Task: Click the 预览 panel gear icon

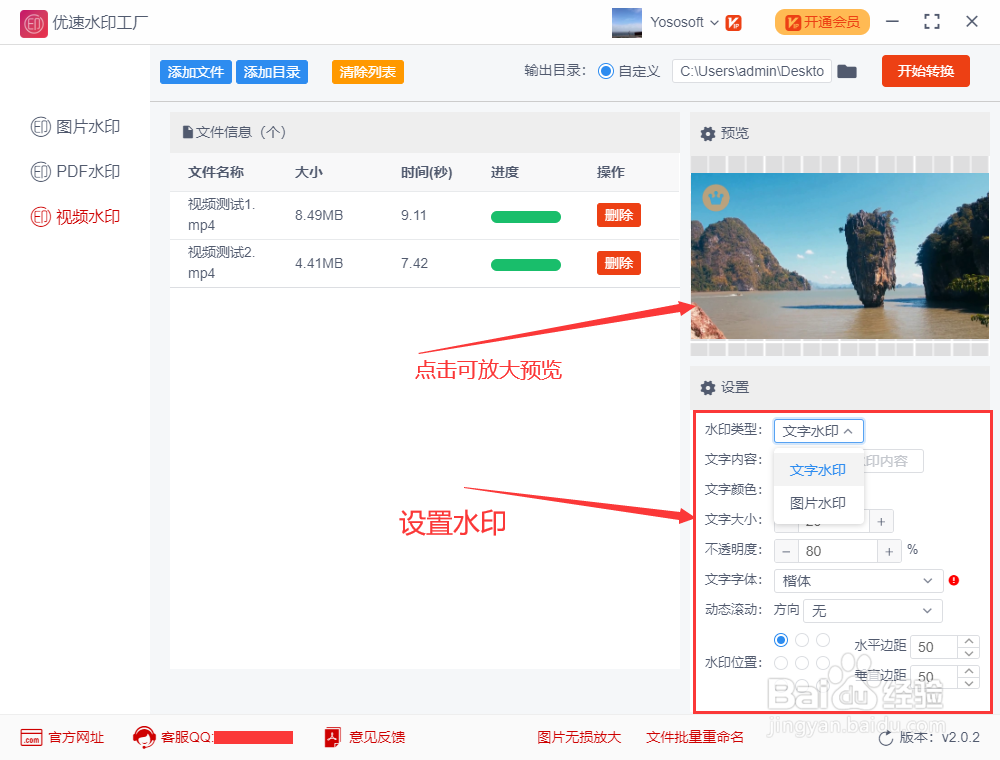Action: coord(708,132)
